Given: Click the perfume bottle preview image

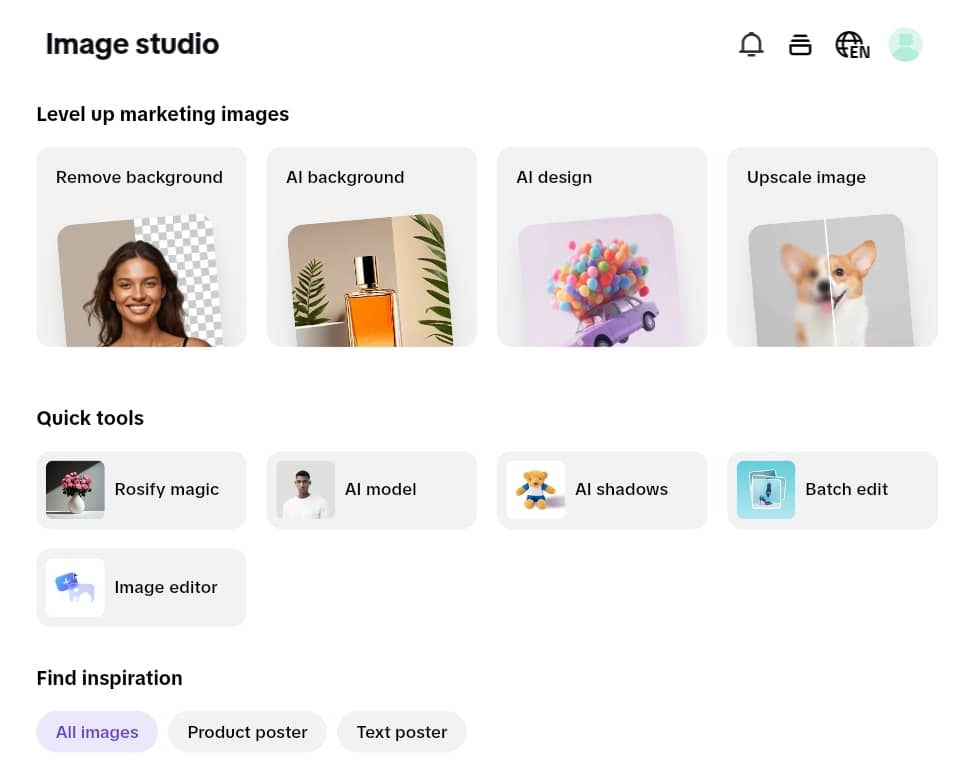Looking at the screenshot, I should coord(371,281).
